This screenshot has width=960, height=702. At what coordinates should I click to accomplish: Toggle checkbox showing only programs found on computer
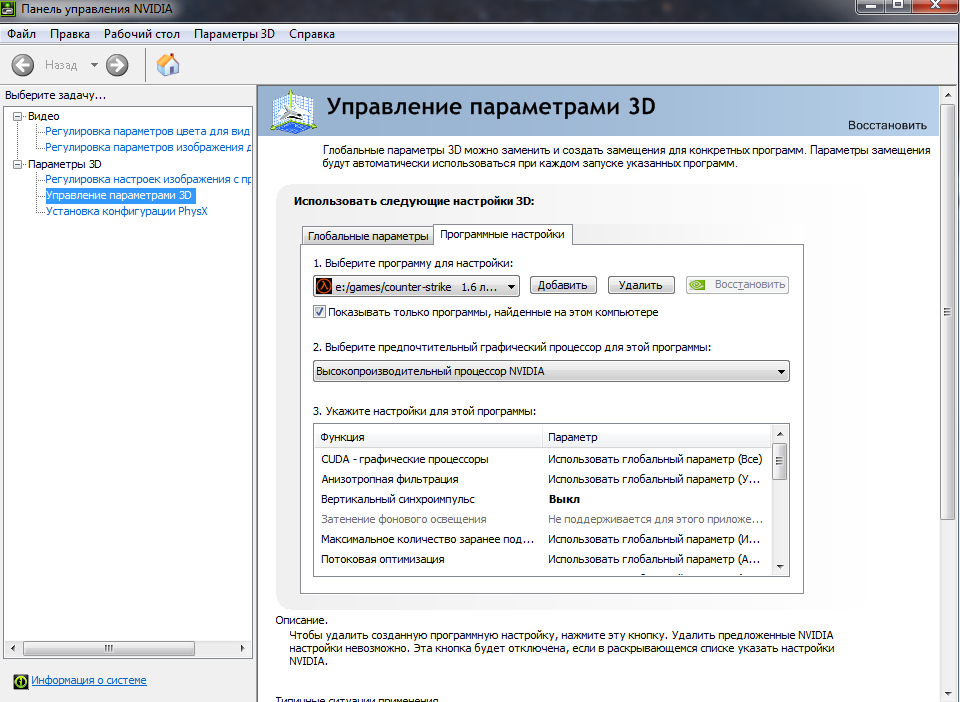click(319, 312)
